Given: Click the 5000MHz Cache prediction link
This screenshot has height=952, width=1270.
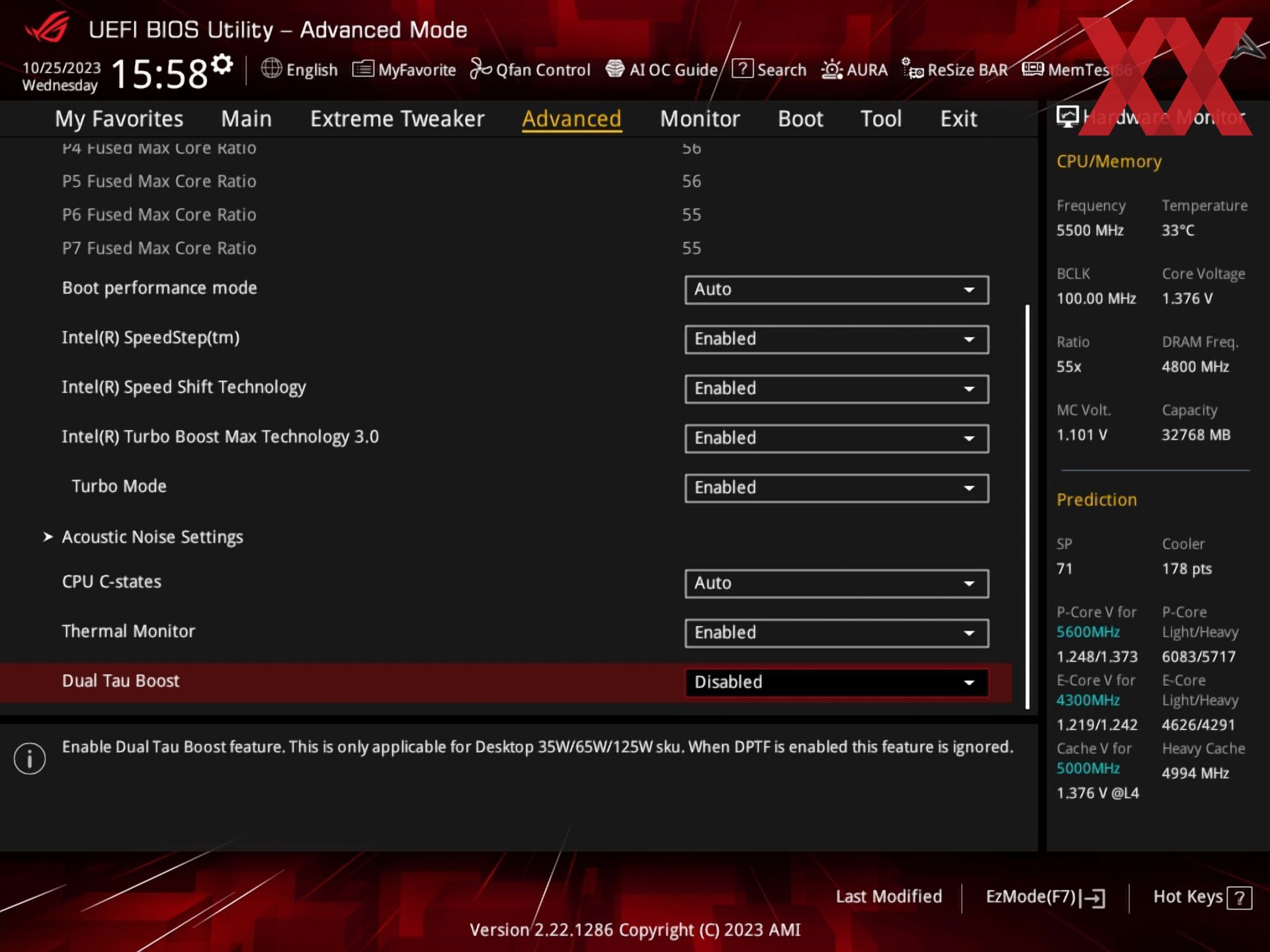Looking at the screenshot, I should [x=1087, y=768].
